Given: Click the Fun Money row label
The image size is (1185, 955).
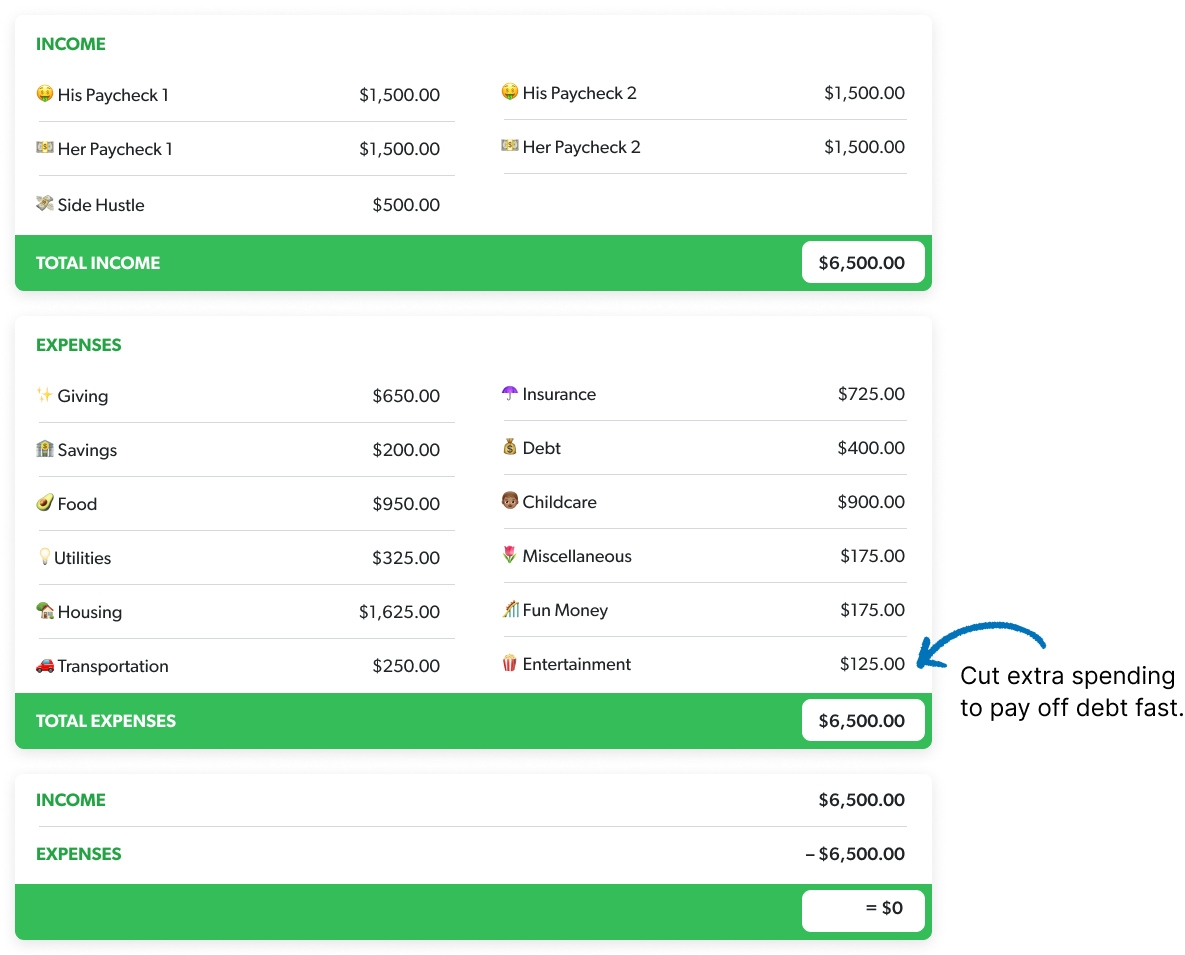Looking at the screenshot, I should tap(565, 610).
